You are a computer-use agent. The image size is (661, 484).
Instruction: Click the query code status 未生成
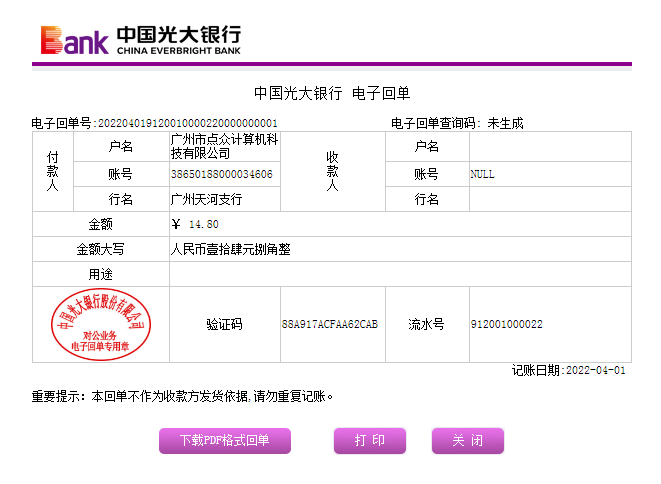[x=505, y=123]
